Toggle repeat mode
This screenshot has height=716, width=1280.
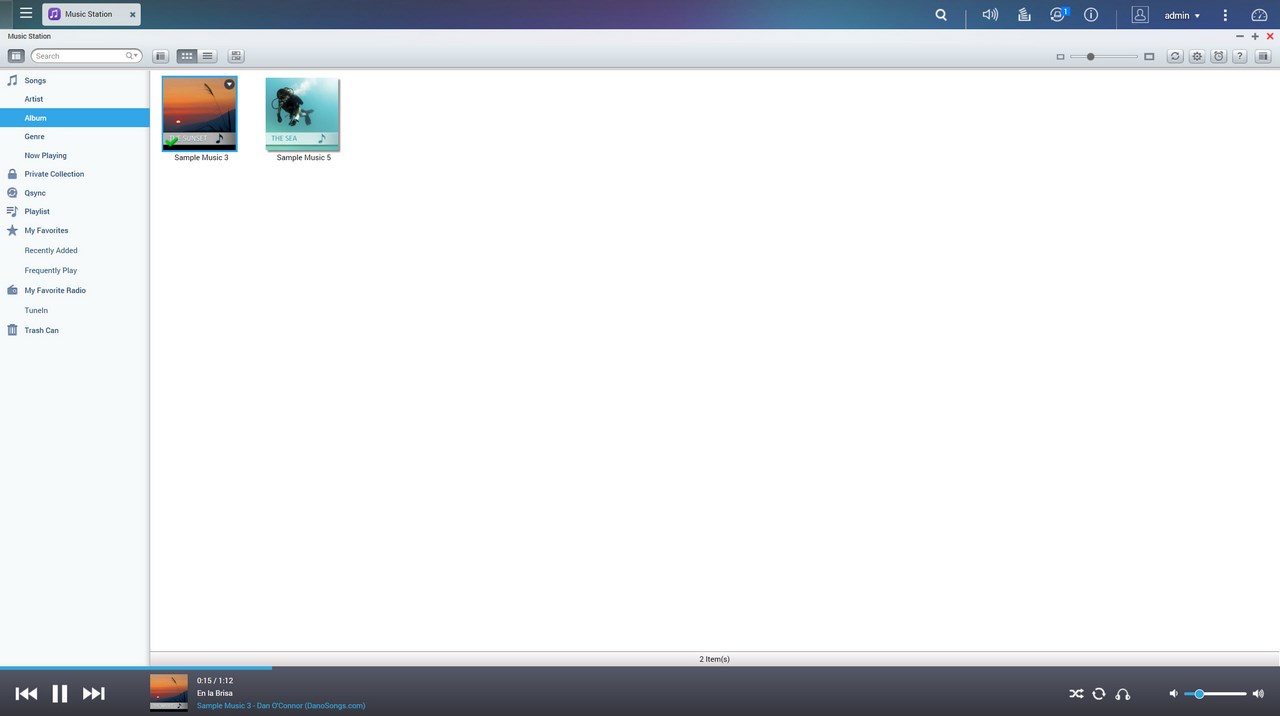(1099, 694)
